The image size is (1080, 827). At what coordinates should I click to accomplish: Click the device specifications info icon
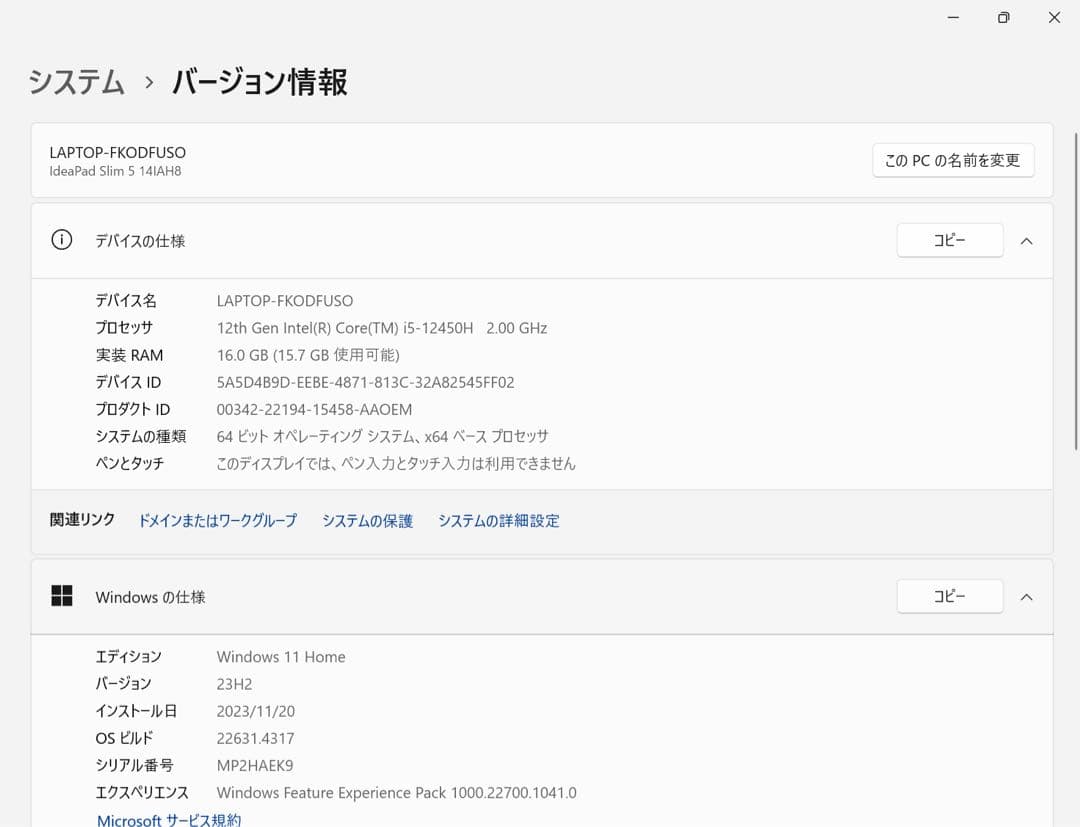[x=61, y=240]
